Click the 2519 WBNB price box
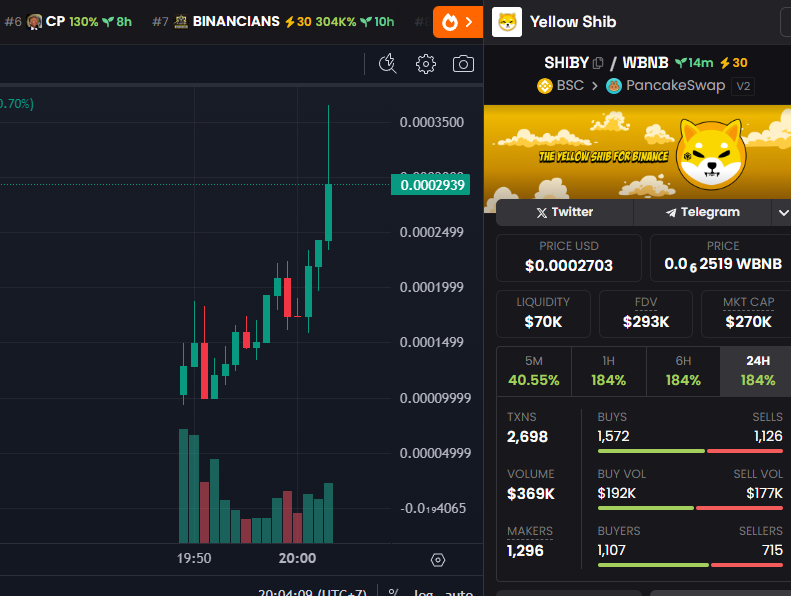This screenshot has width=791, height=596. click(721, 258)
